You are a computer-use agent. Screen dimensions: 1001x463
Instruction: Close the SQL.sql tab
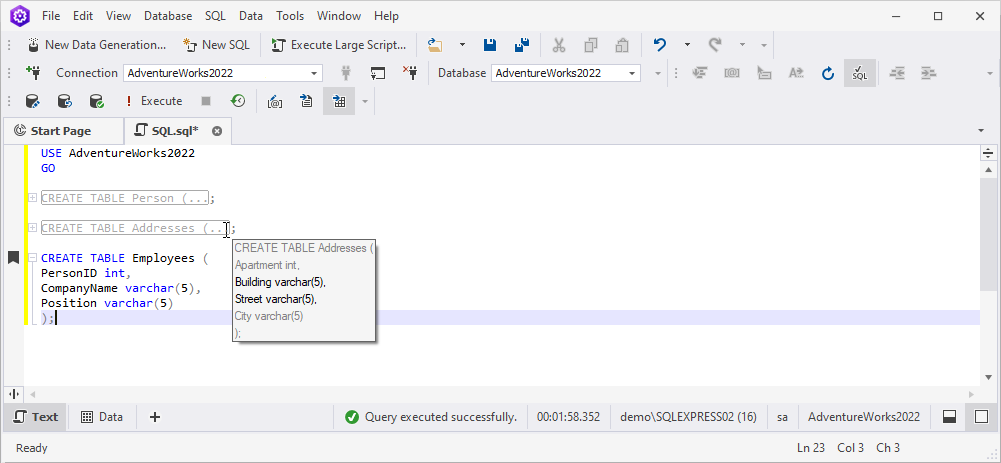point(217,131)
